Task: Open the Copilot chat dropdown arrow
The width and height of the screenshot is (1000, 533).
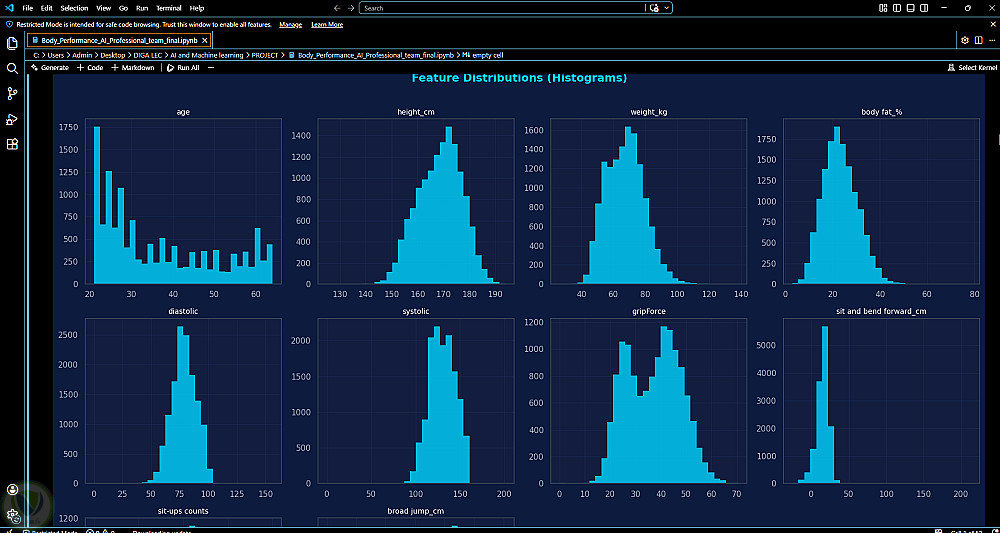Action: point(667,8)
